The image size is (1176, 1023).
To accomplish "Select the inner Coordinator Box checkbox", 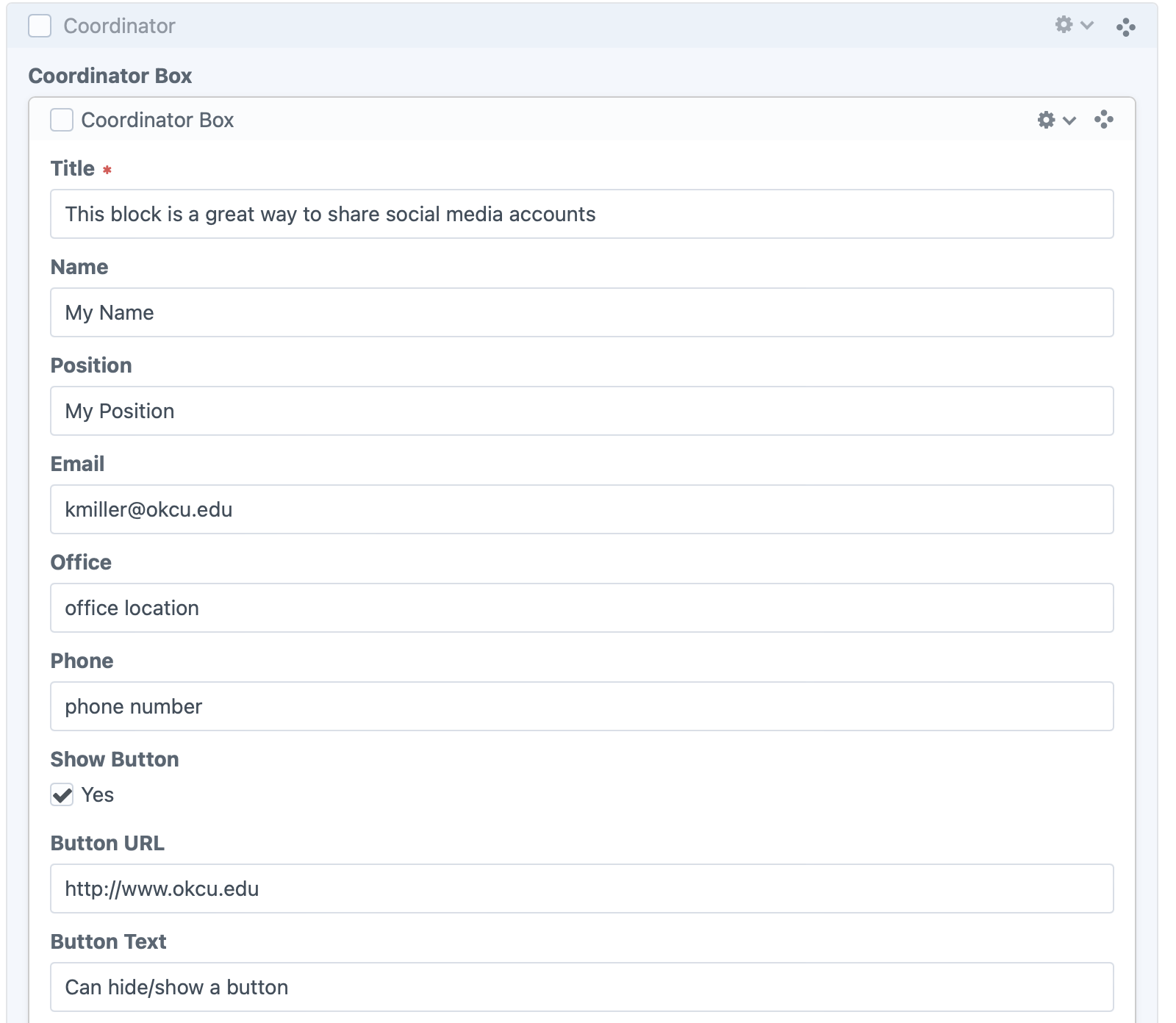I will tap(62, 120).
